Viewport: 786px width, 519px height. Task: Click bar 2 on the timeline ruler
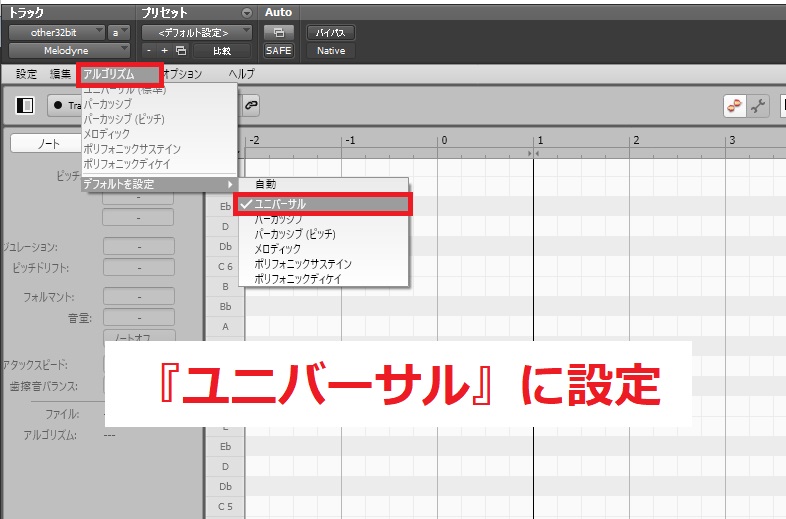click(635, 141)
